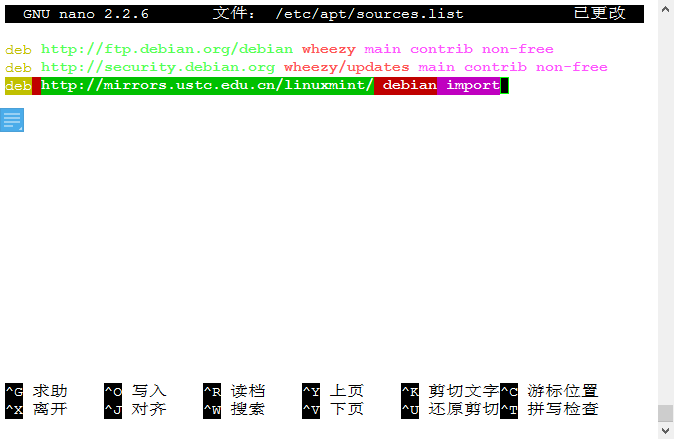
Task: Click the ^J 对齐 justify shortcut
Action: click(x=135, y=409)
